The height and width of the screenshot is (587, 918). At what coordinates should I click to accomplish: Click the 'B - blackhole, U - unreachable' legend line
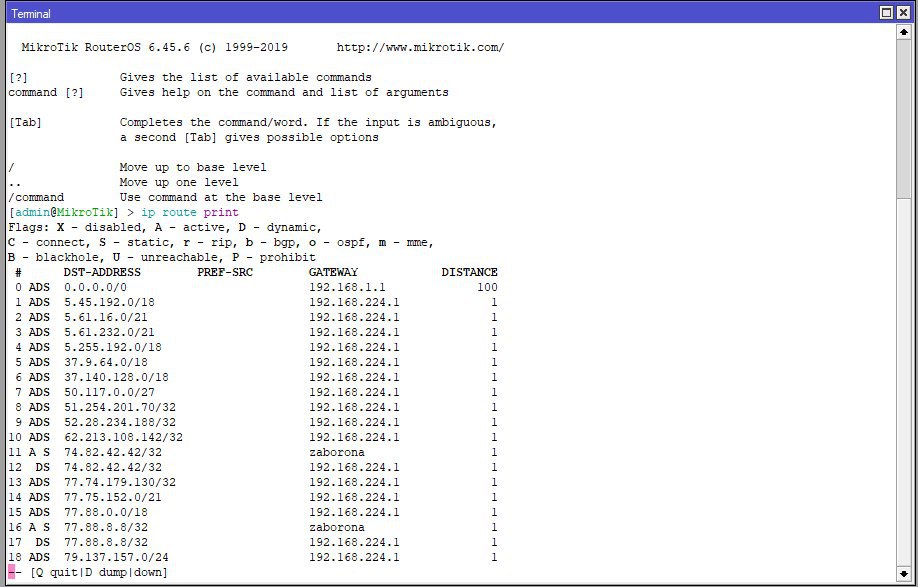pos(162,258)
